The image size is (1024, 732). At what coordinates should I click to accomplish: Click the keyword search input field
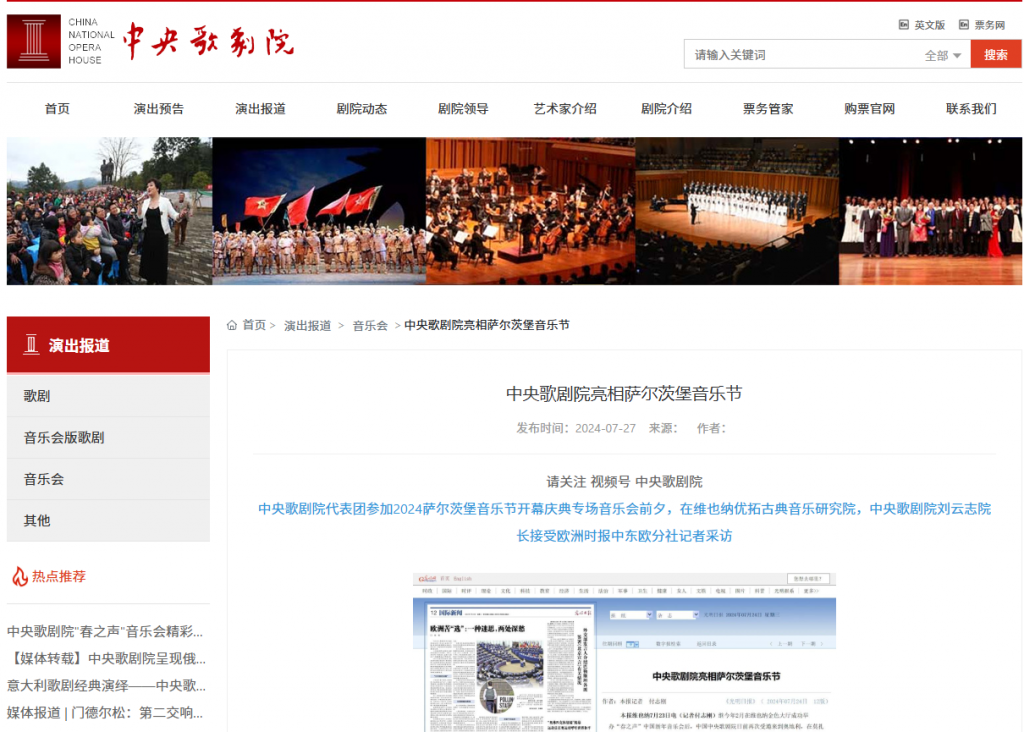pos(800,55)
